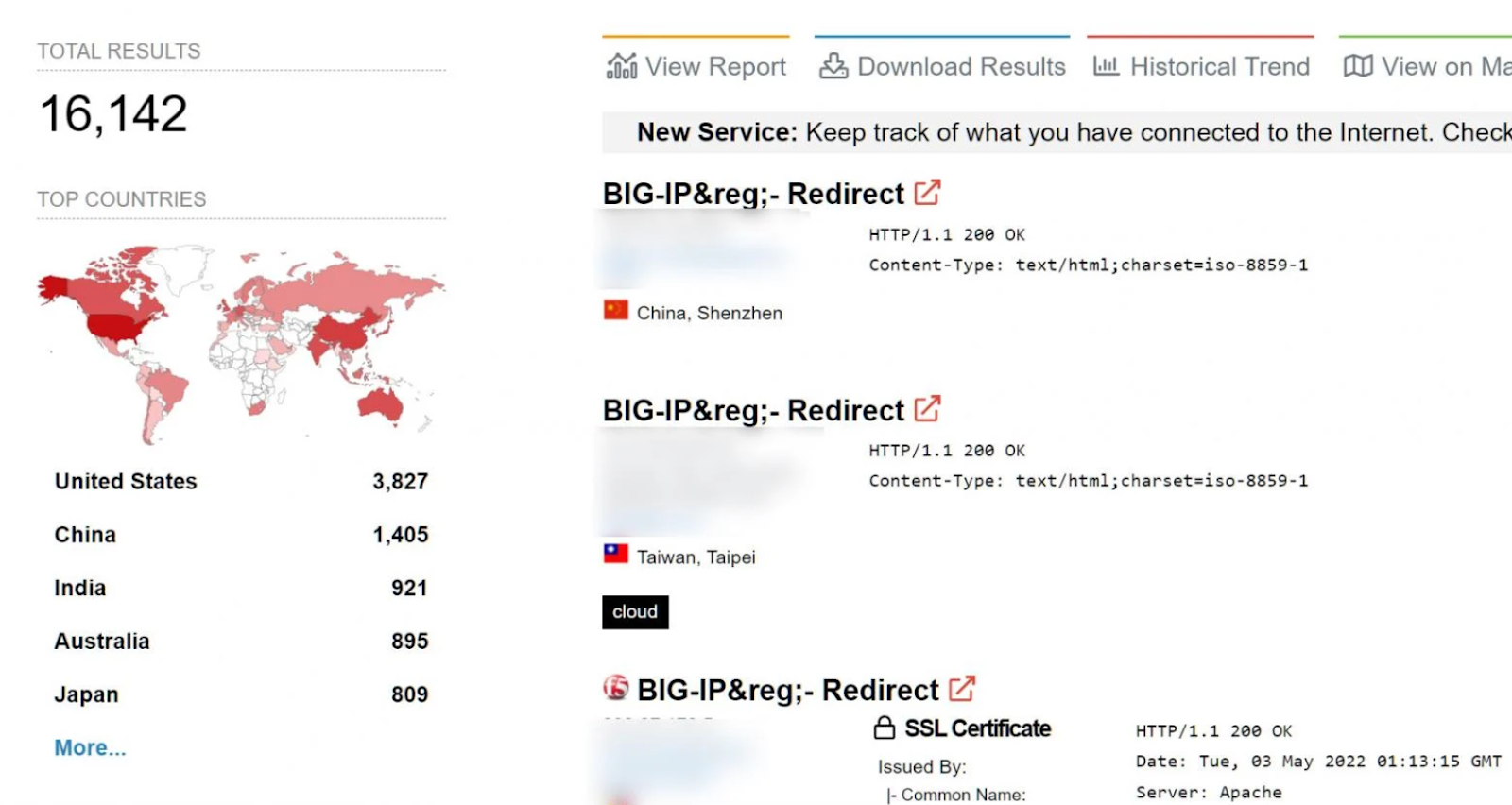1512x805 pixels.
Task: Click the More... countries link
Action: click(x=90, y=747)
